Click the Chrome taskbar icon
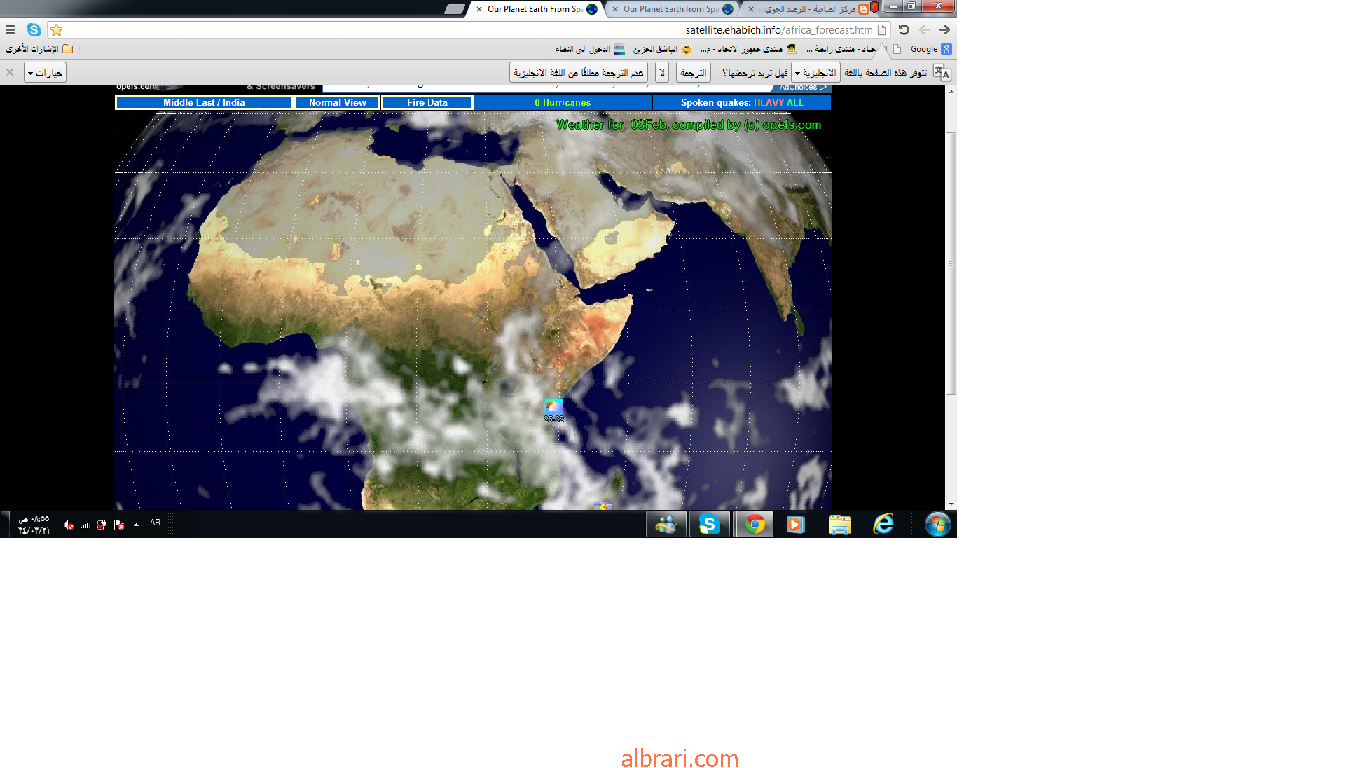This screenshot has height=768, width=1366. coord(754,524)
